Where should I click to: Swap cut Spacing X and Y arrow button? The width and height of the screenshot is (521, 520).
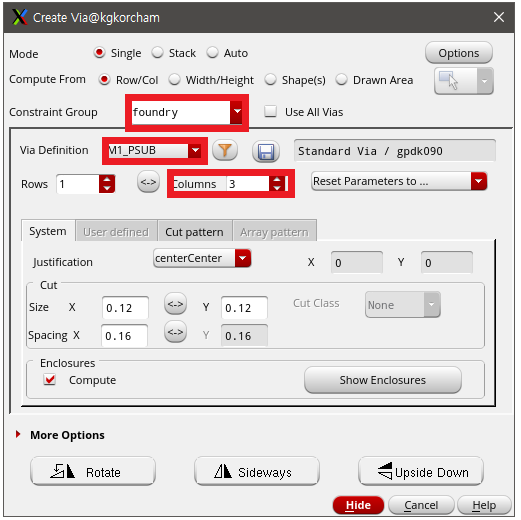[x=175, y=332]
